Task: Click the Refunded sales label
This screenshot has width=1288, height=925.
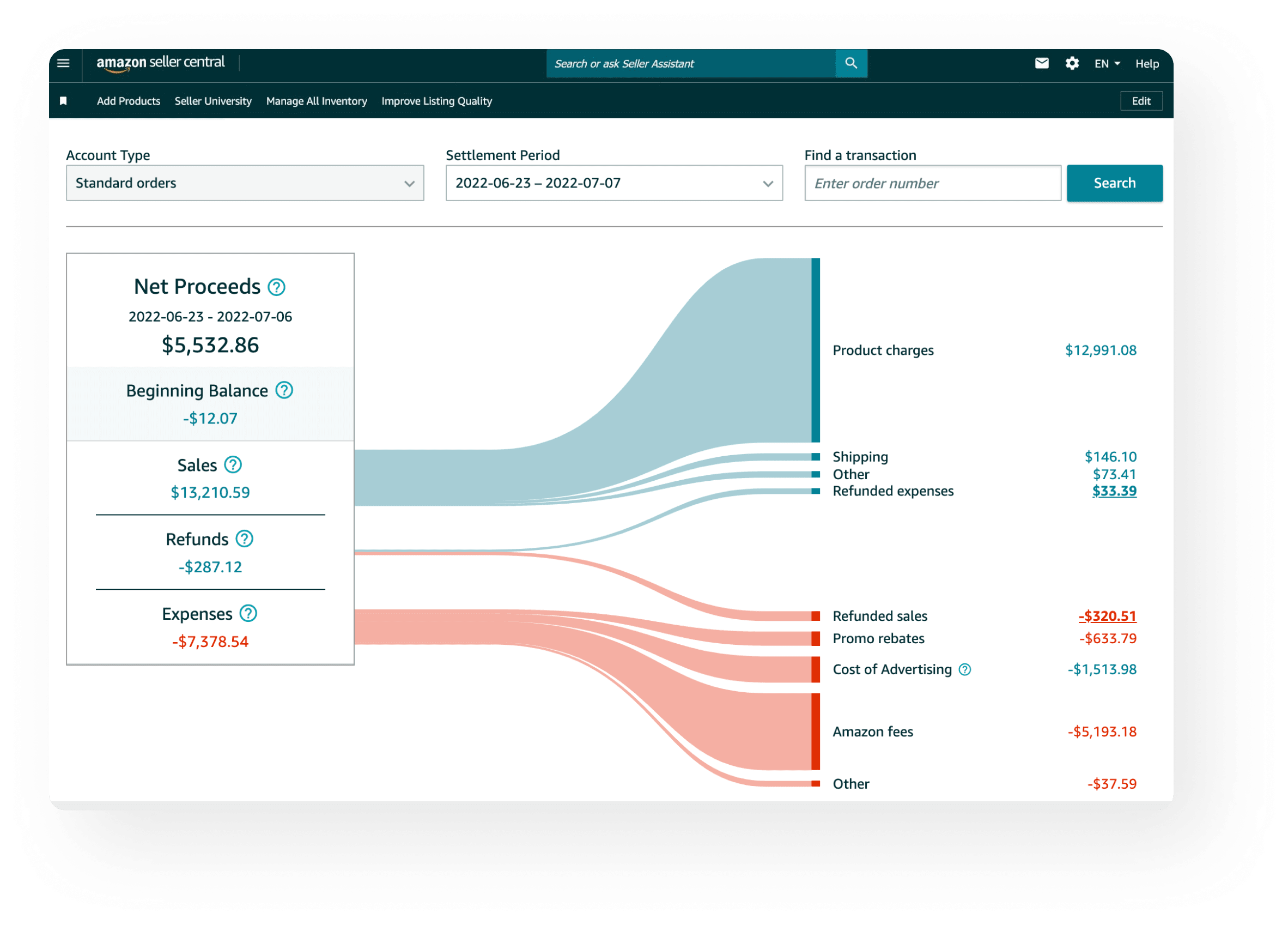Action: click(880, 616)
